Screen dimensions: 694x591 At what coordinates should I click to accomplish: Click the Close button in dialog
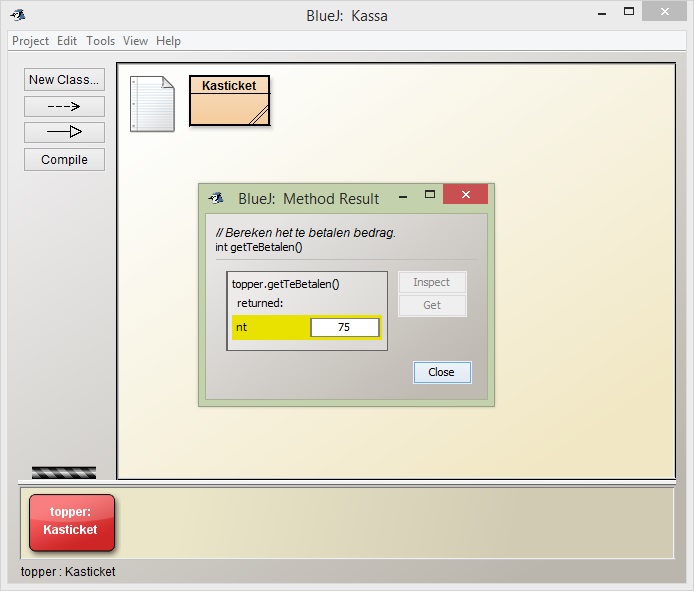click(x=442, y=372)
